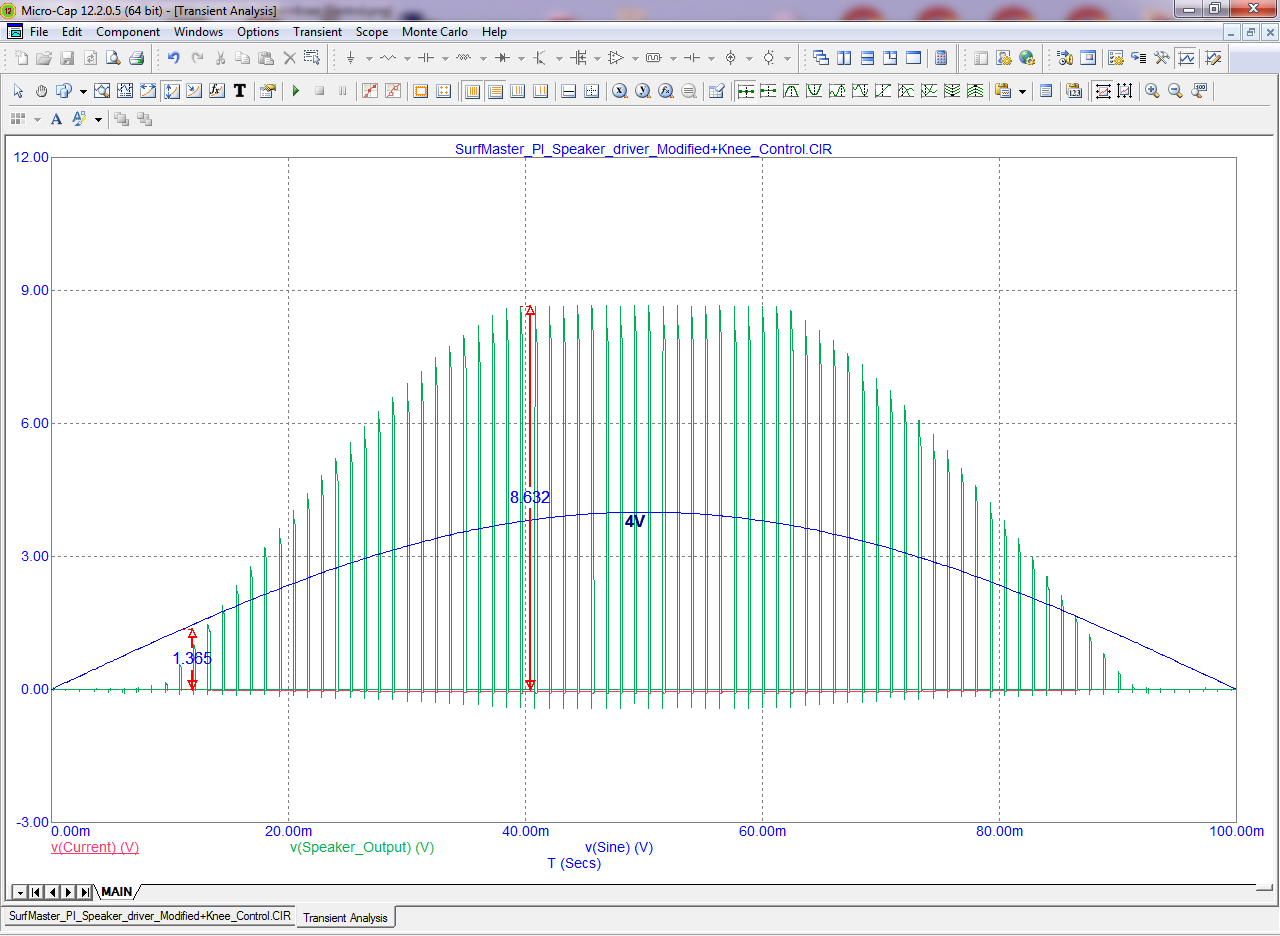
Task: Click the undo arrow icon
Action: [x=174, y=58]
